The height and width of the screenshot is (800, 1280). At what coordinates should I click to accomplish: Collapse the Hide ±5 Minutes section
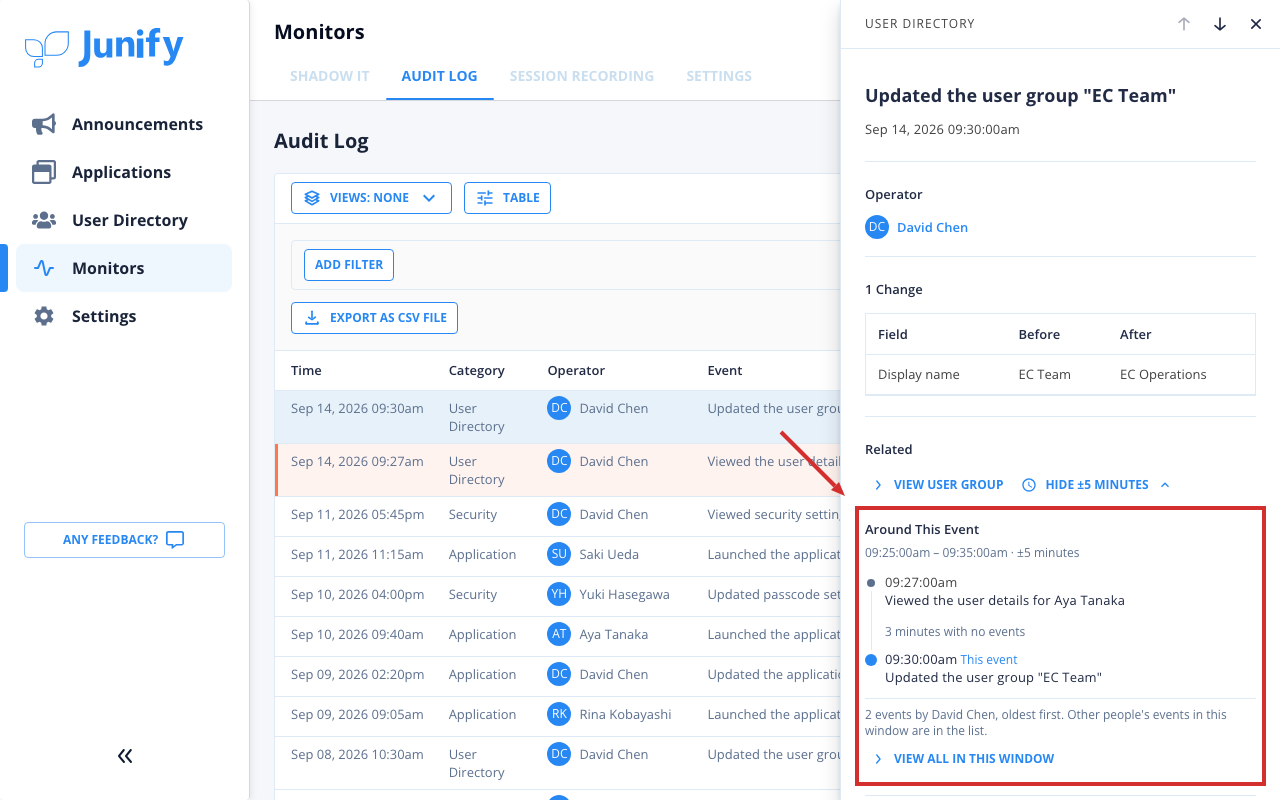pos(1095,485)
